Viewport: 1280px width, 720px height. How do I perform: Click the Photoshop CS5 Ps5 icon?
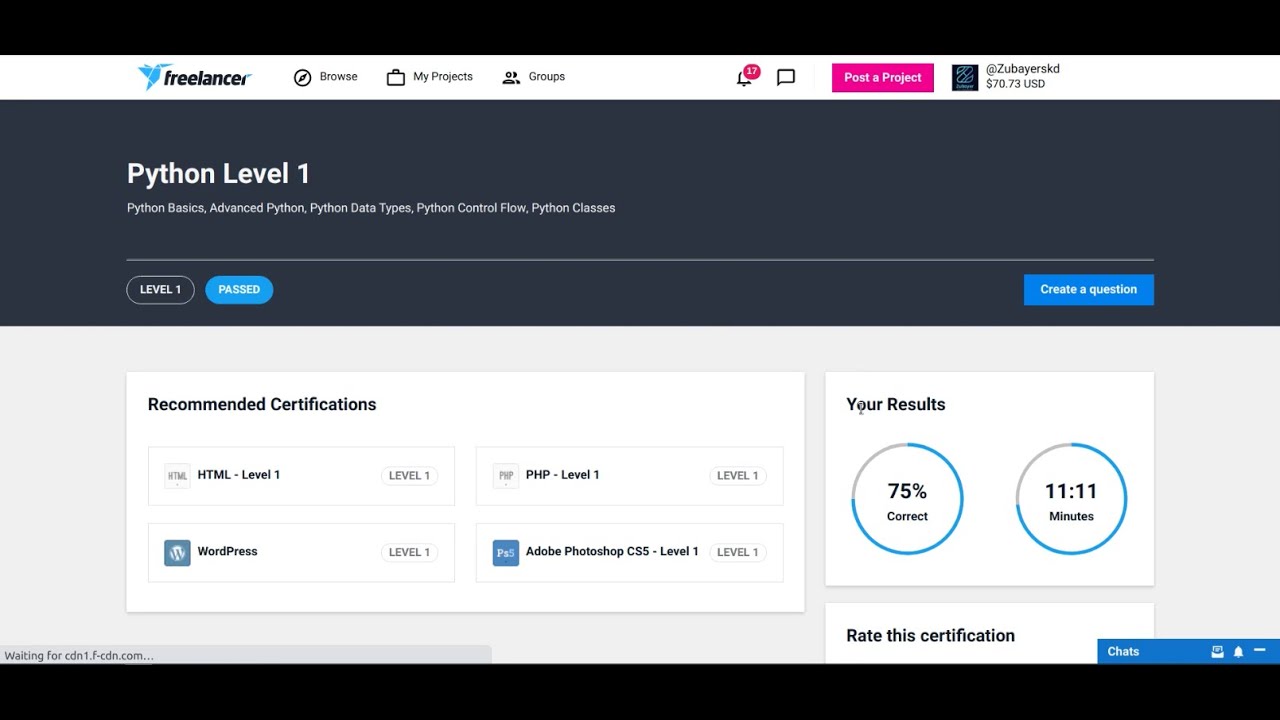pyautogui.click(x=506, y=552)
